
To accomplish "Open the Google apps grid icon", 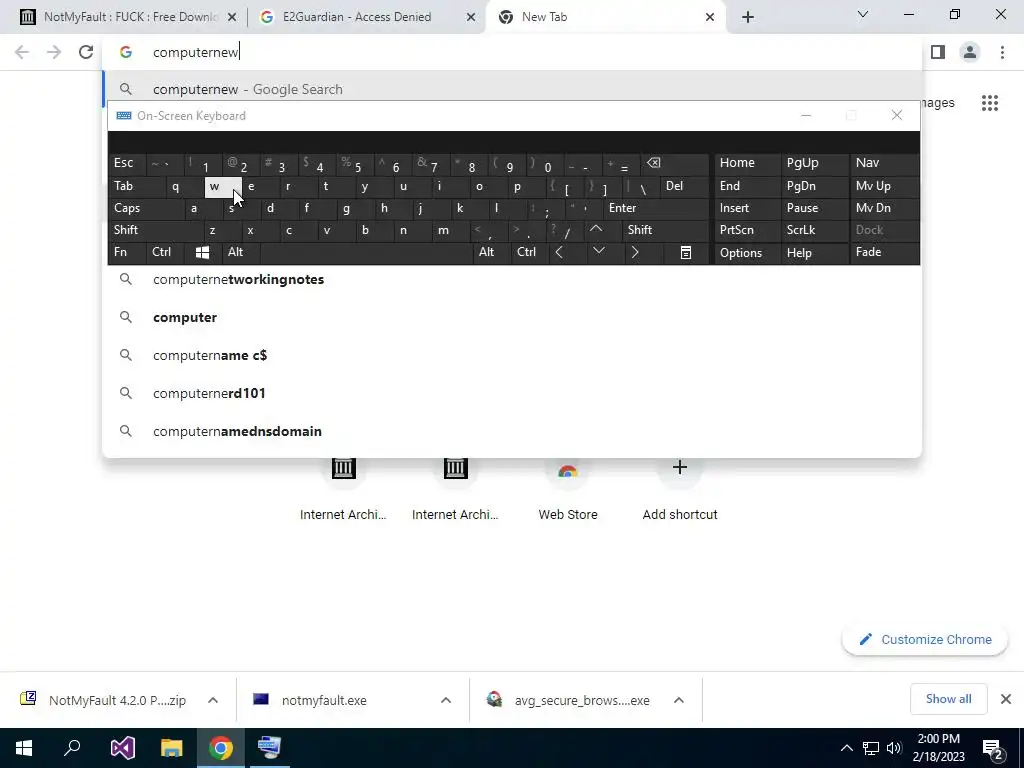I will tap(989, 103).
